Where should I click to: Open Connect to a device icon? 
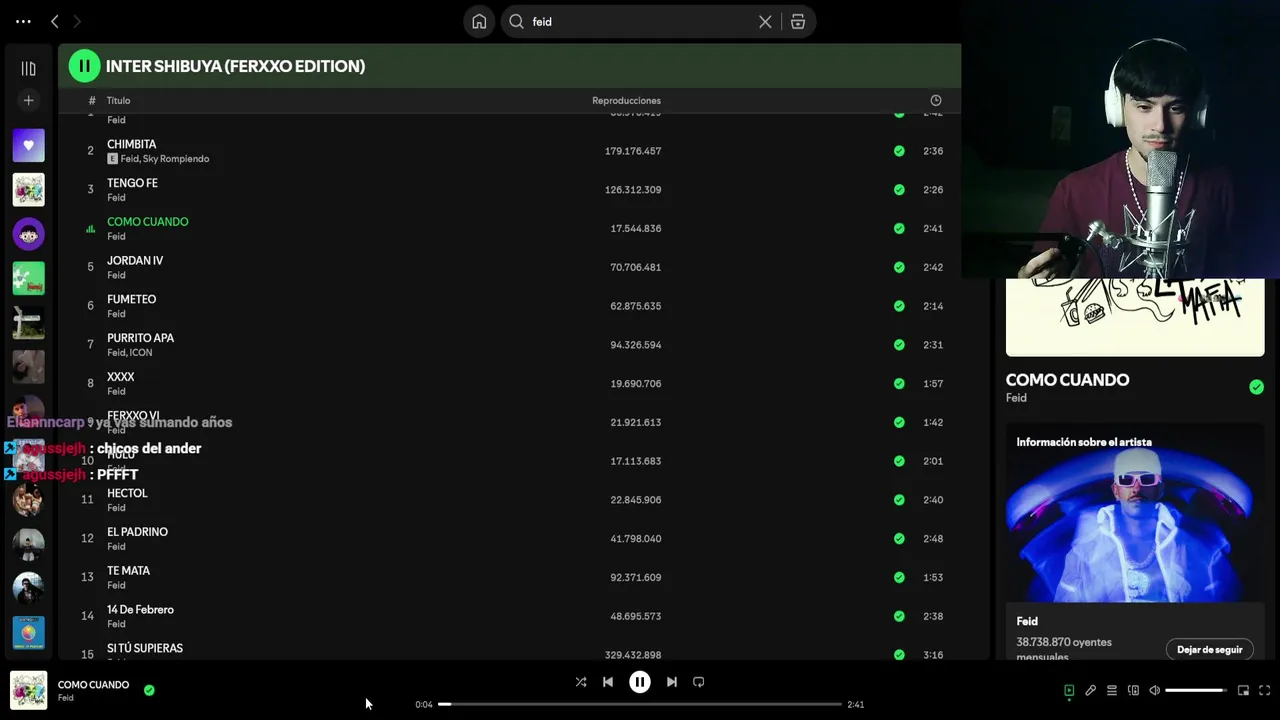pos(1133,690)
